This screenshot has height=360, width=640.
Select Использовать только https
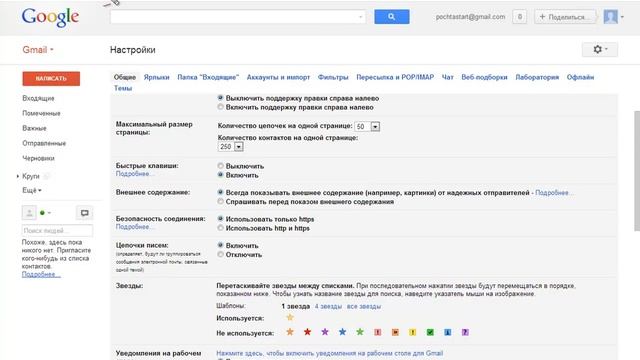[x=220, y=219]
